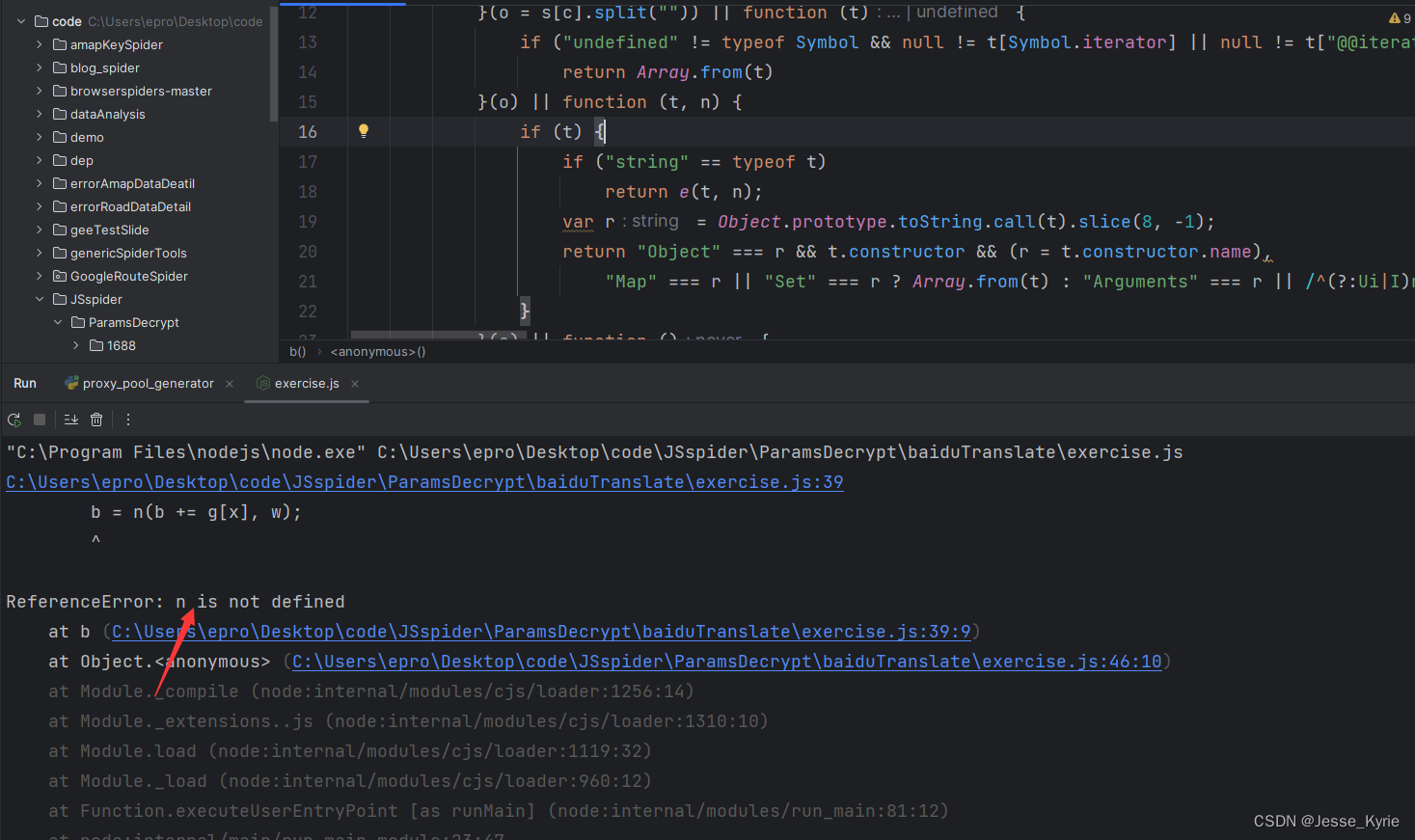
Task: Click line number 19 in the gutter
Action: pyautogui.click(x=308, y=222)
